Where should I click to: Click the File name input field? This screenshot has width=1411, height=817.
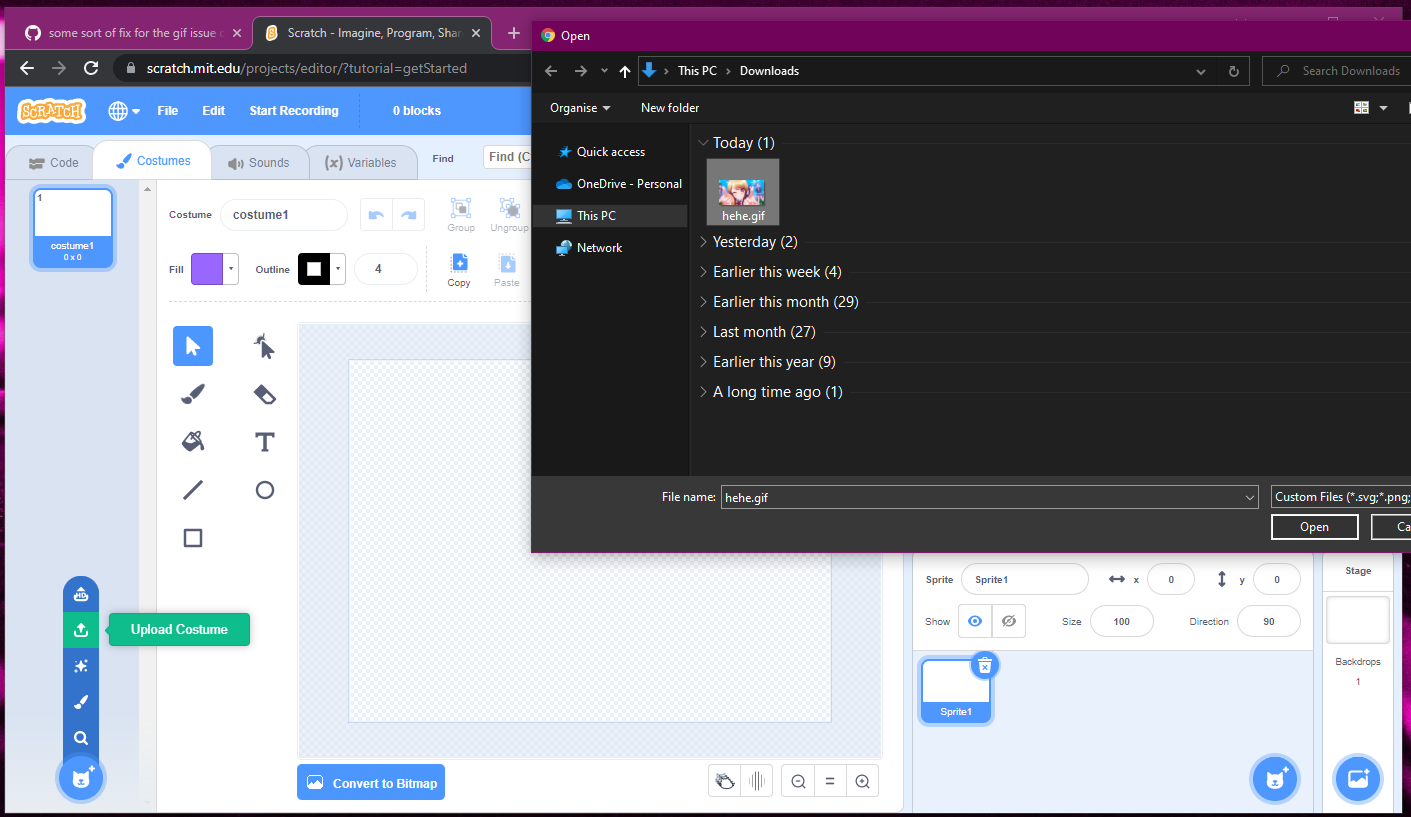tap(989, 497)
